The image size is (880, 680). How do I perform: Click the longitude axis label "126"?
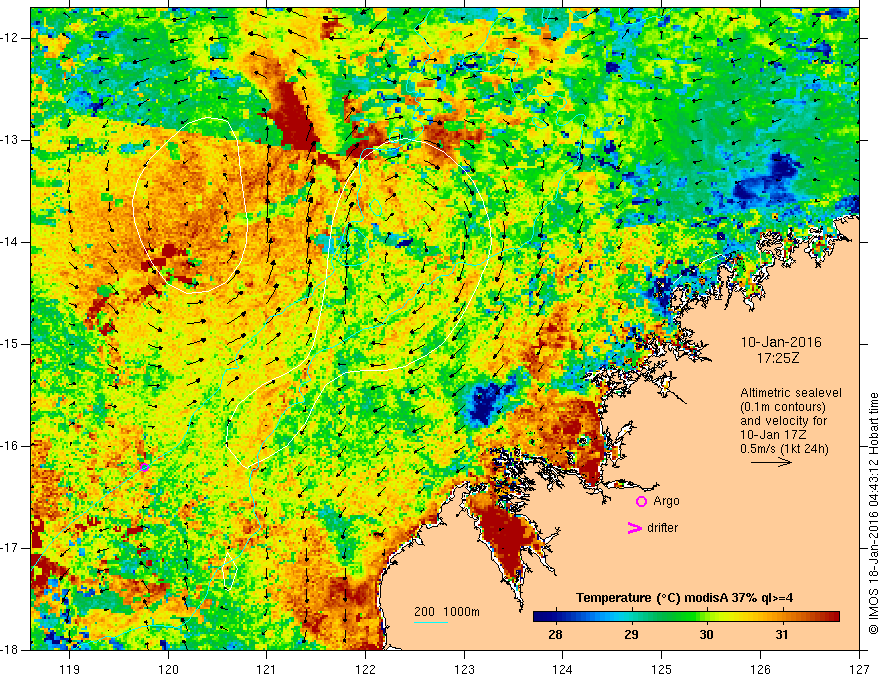point(760,669)
